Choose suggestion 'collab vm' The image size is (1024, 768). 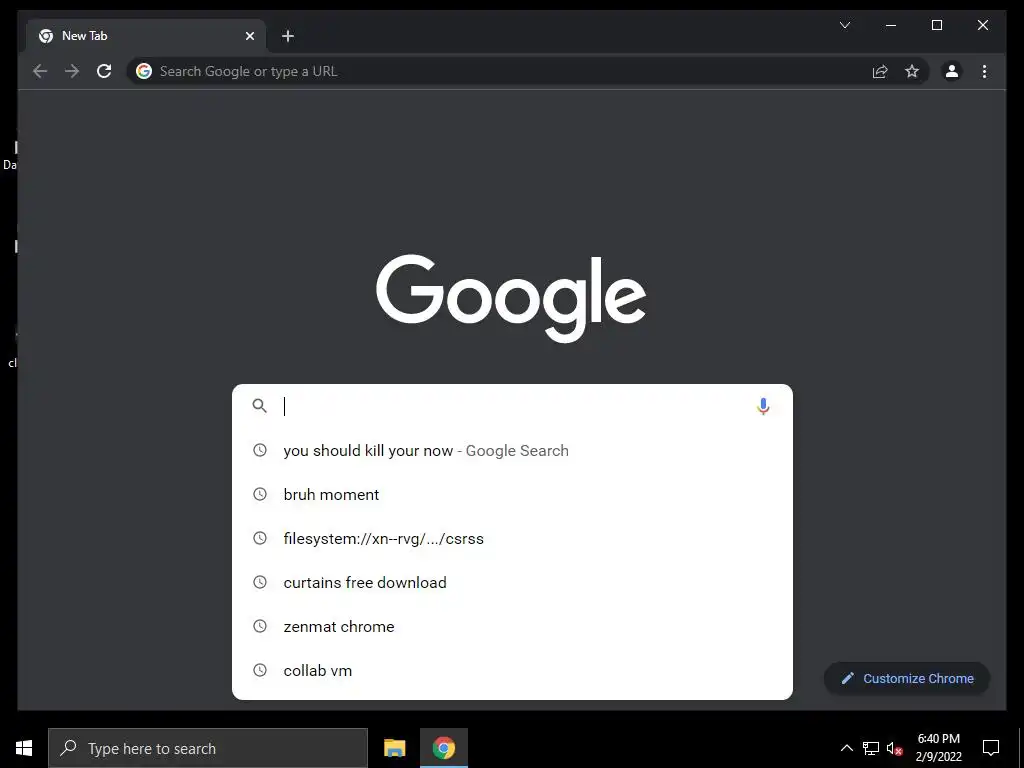pyautogui.click(x=512, y=670)
